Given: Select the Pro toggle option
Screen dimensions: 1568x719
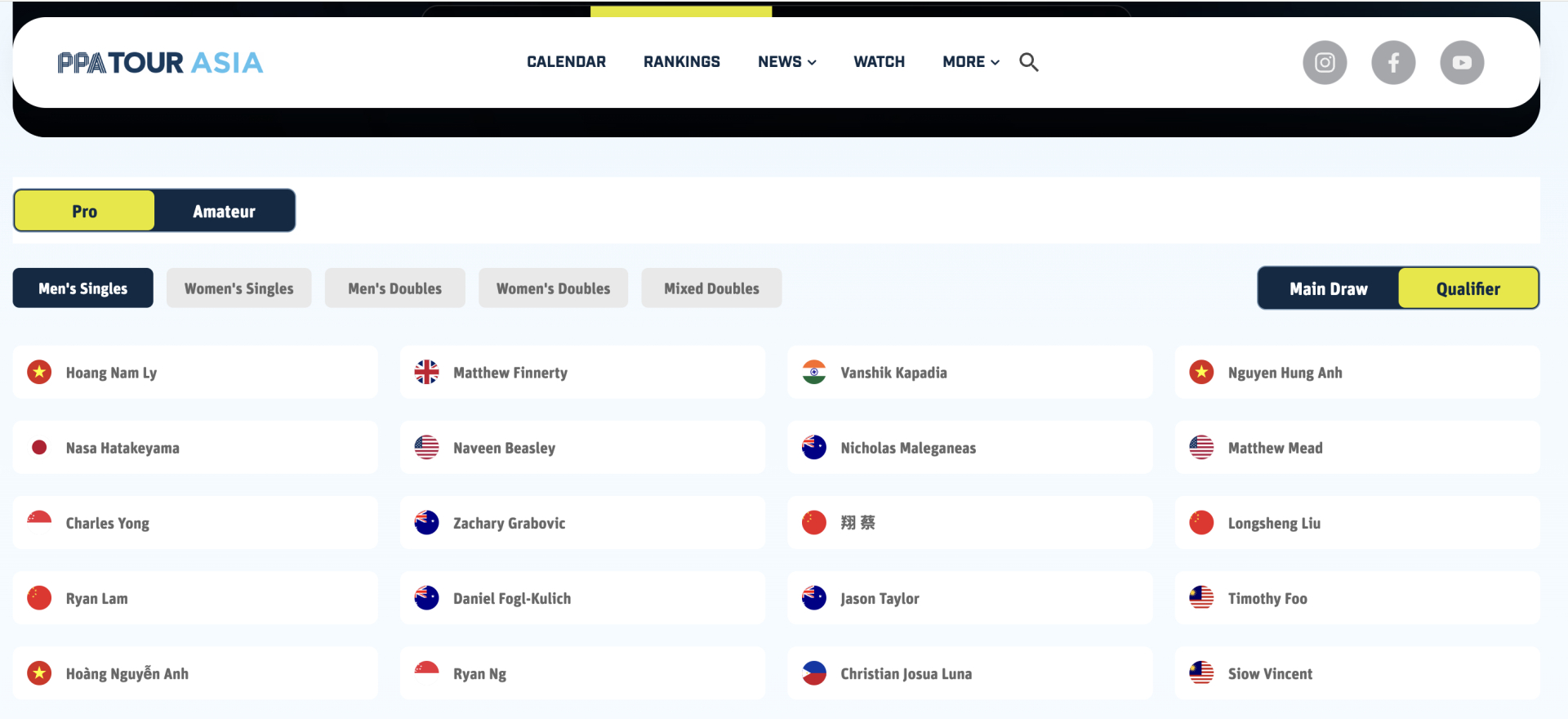Looking at the screenshot, I should click(85, 212).
